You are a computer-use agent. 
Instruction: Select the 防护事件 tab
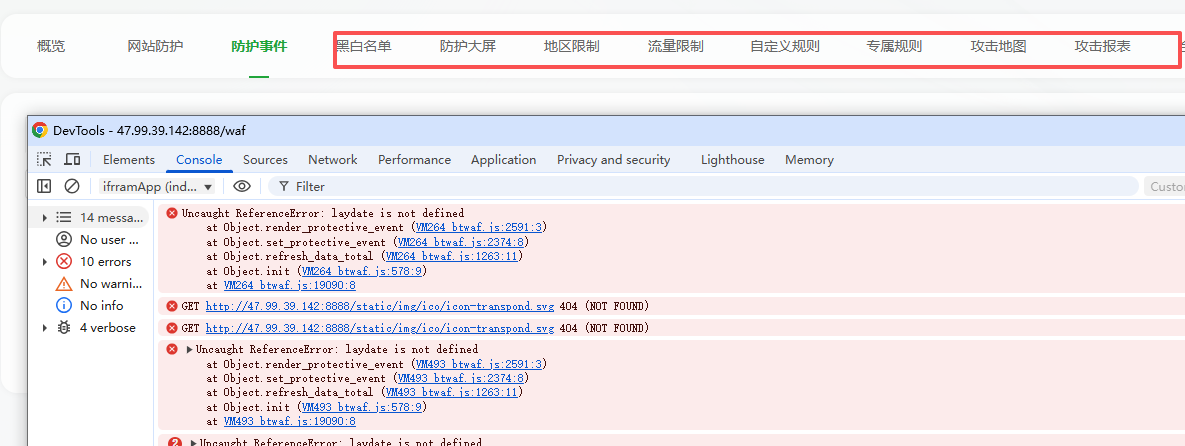pyautogui.click(x=259, y=46)
